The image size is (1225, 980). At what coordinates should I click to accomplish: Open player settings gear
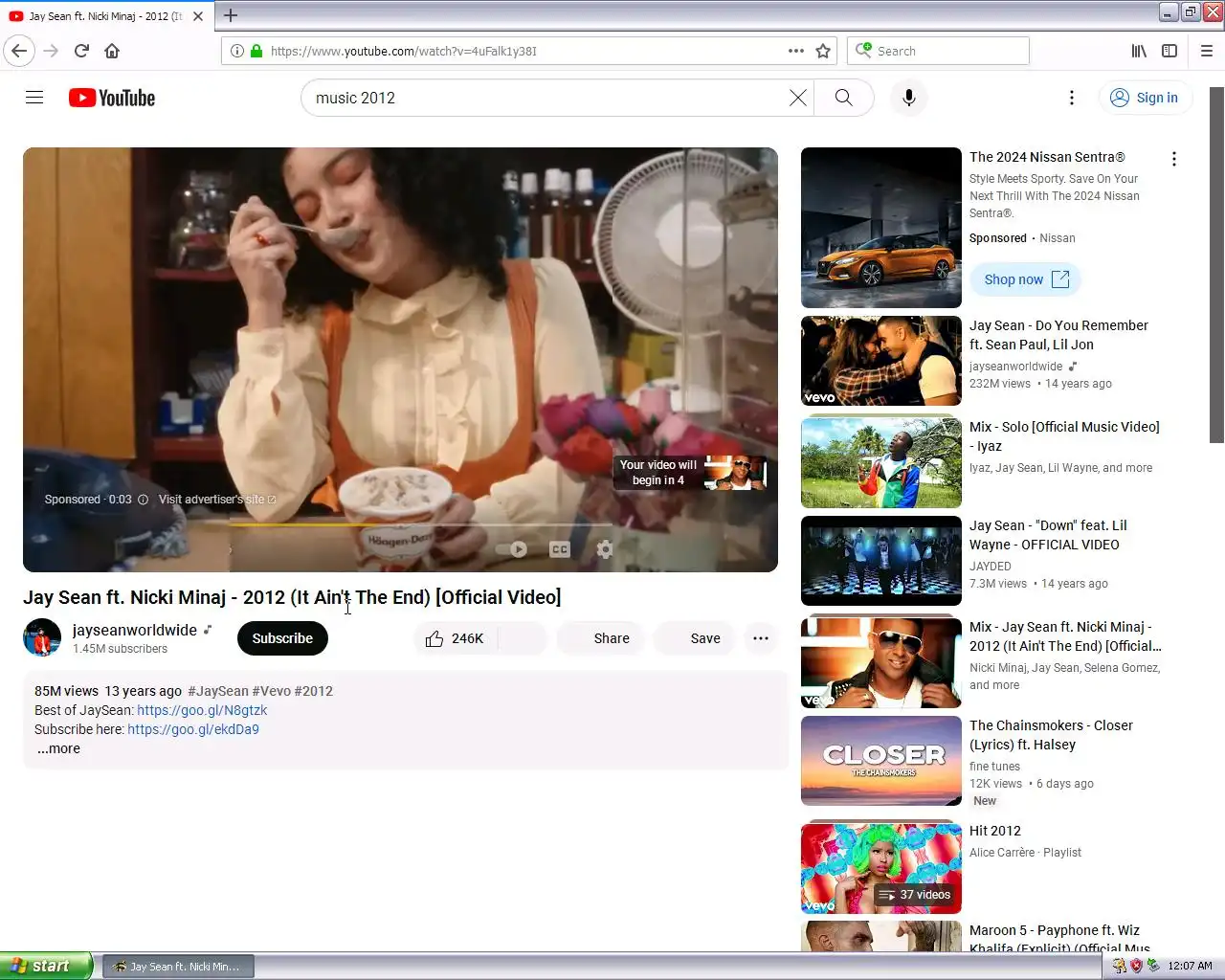click(605, 549)
